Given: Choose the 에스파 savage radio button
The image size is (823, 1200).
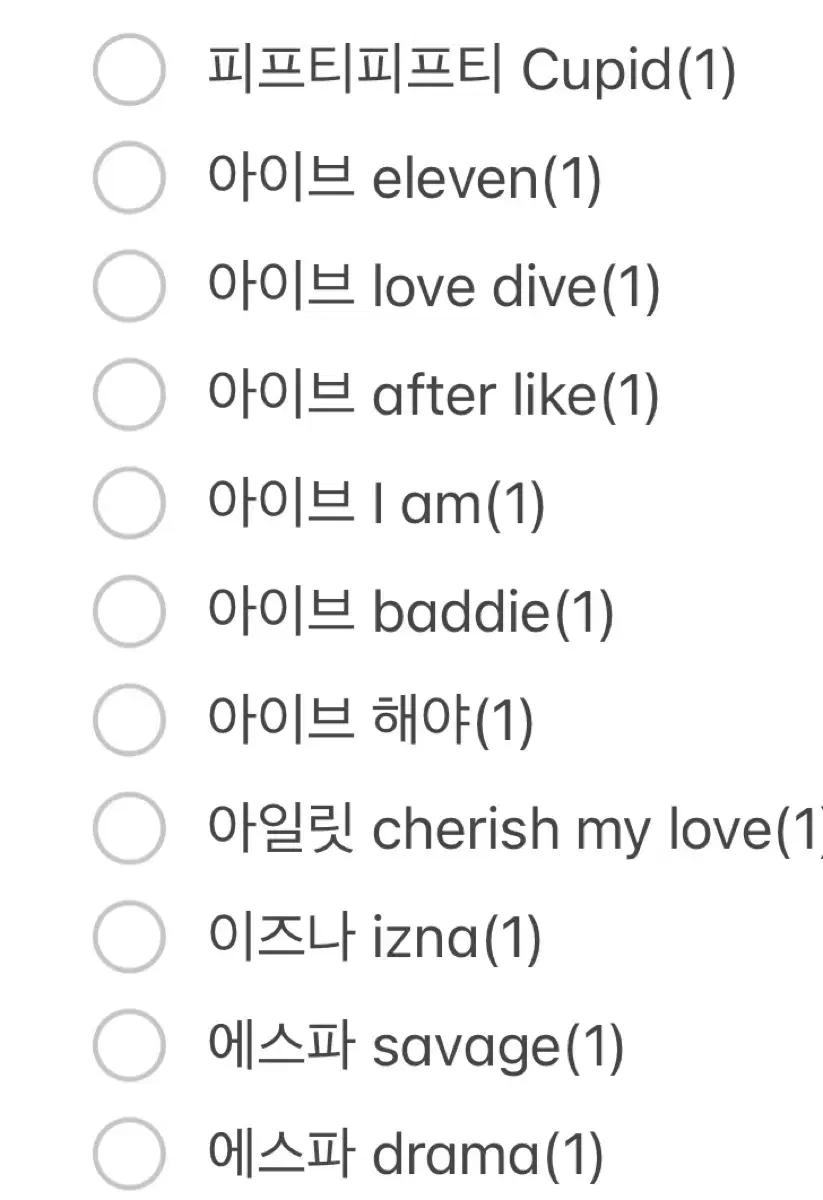Looking at the screenshot, I should [x=128, y=1046].
